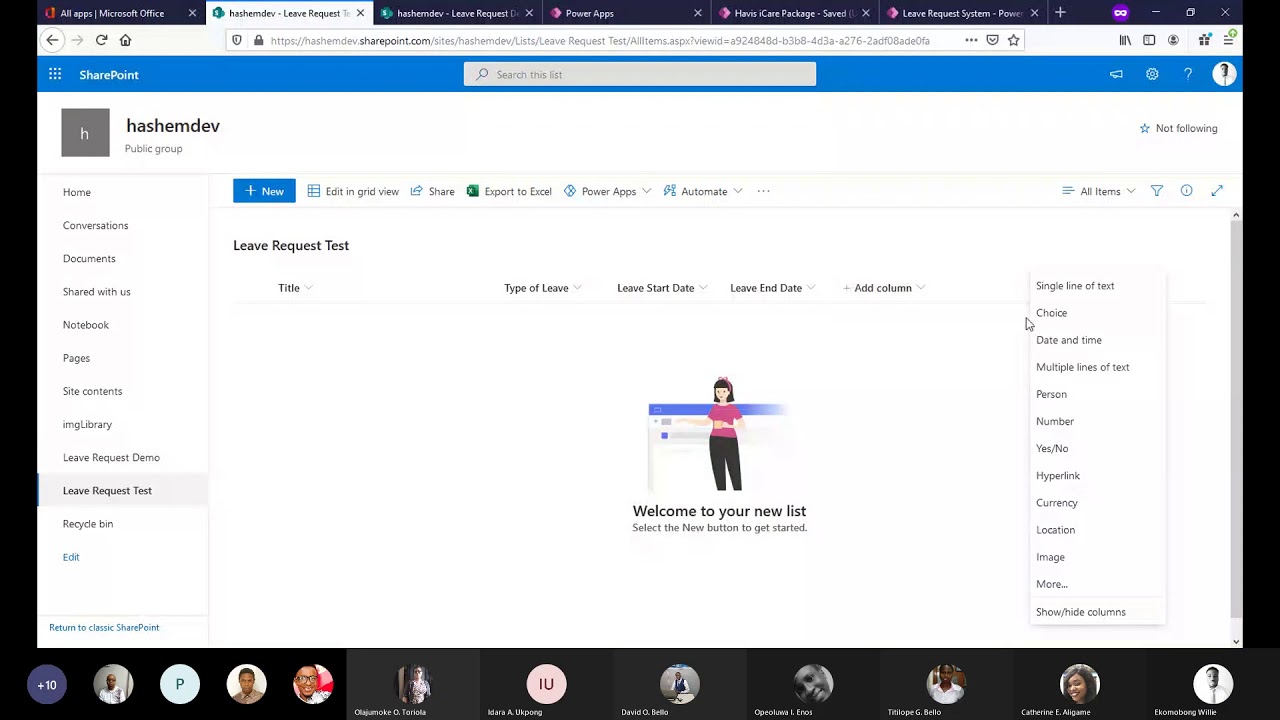Open the browser library icon
Screen dimensions: 1280x720
pos(1125,40)
